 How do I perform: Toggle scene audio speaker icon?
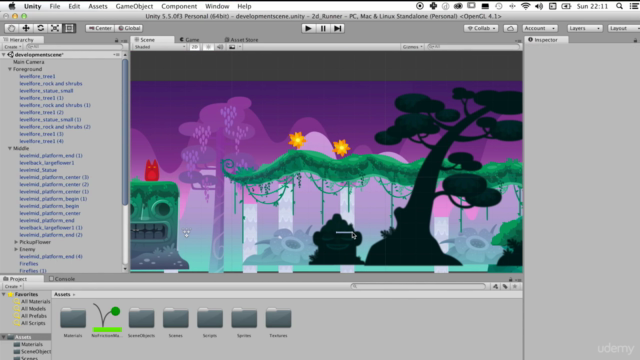220,47
